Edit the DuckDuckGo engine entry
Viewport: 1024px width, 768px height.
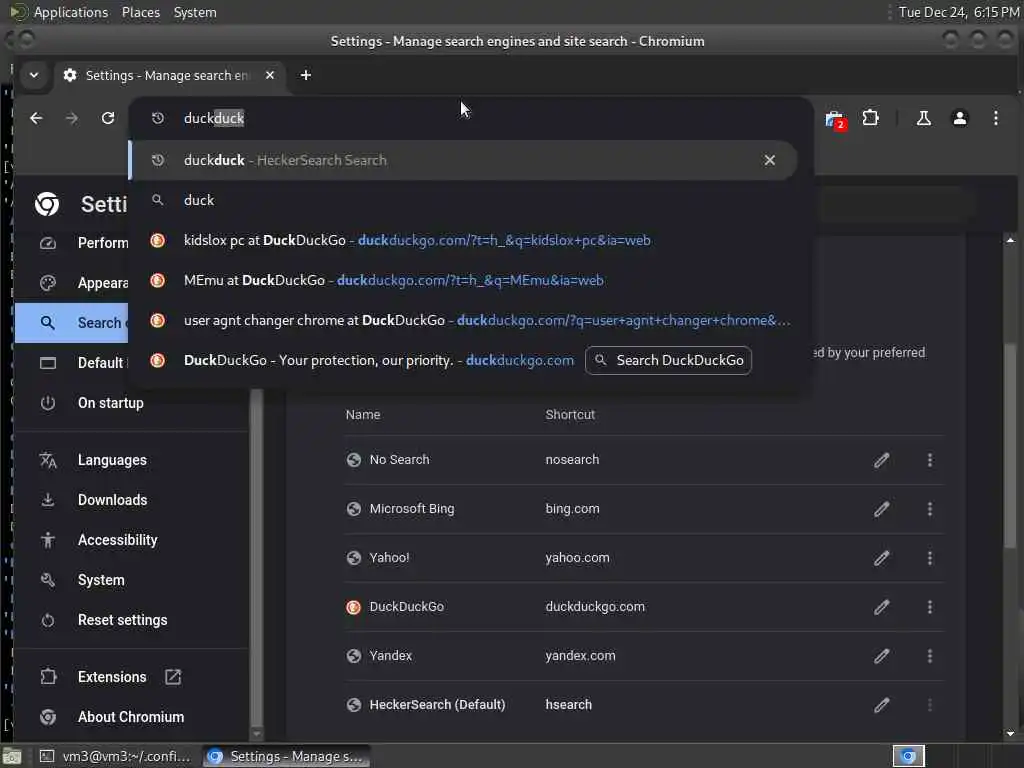pos(882,607)
